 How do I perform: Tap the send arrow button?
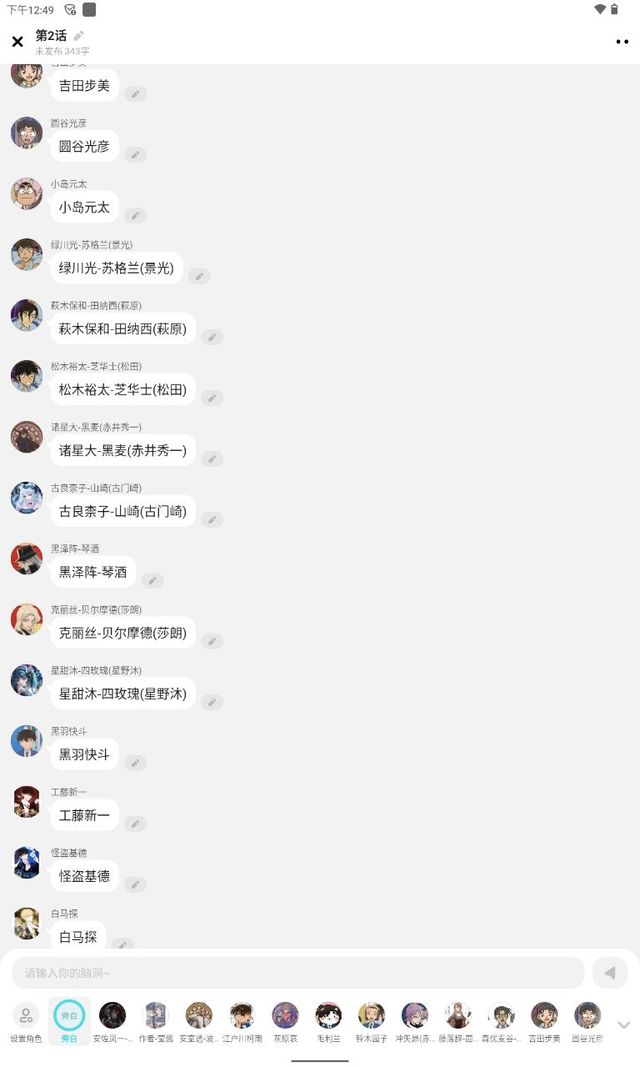click(x=609, y=972)
